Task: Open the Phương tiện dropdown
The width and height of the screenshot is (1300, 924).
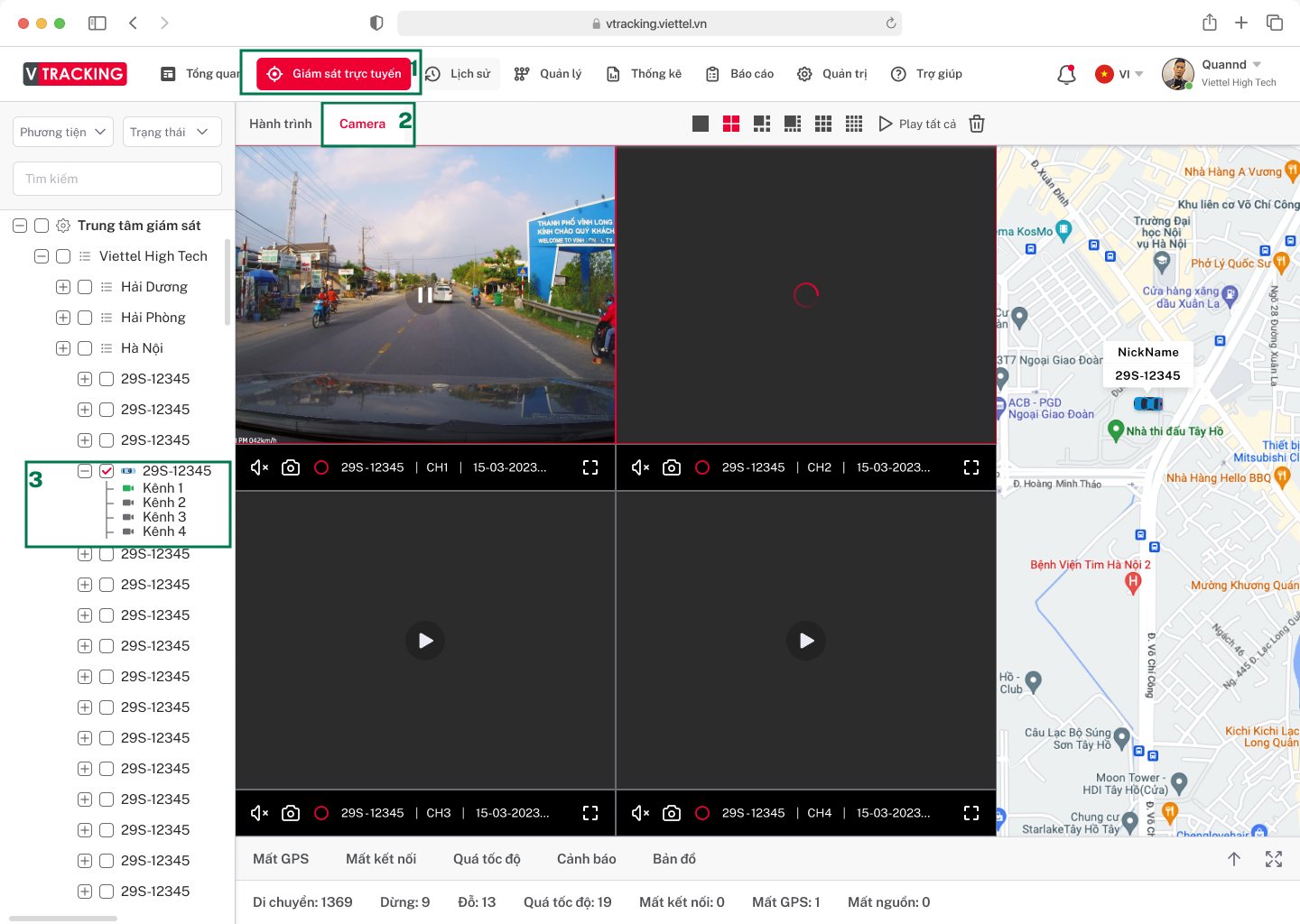Action: pos(63,132)
